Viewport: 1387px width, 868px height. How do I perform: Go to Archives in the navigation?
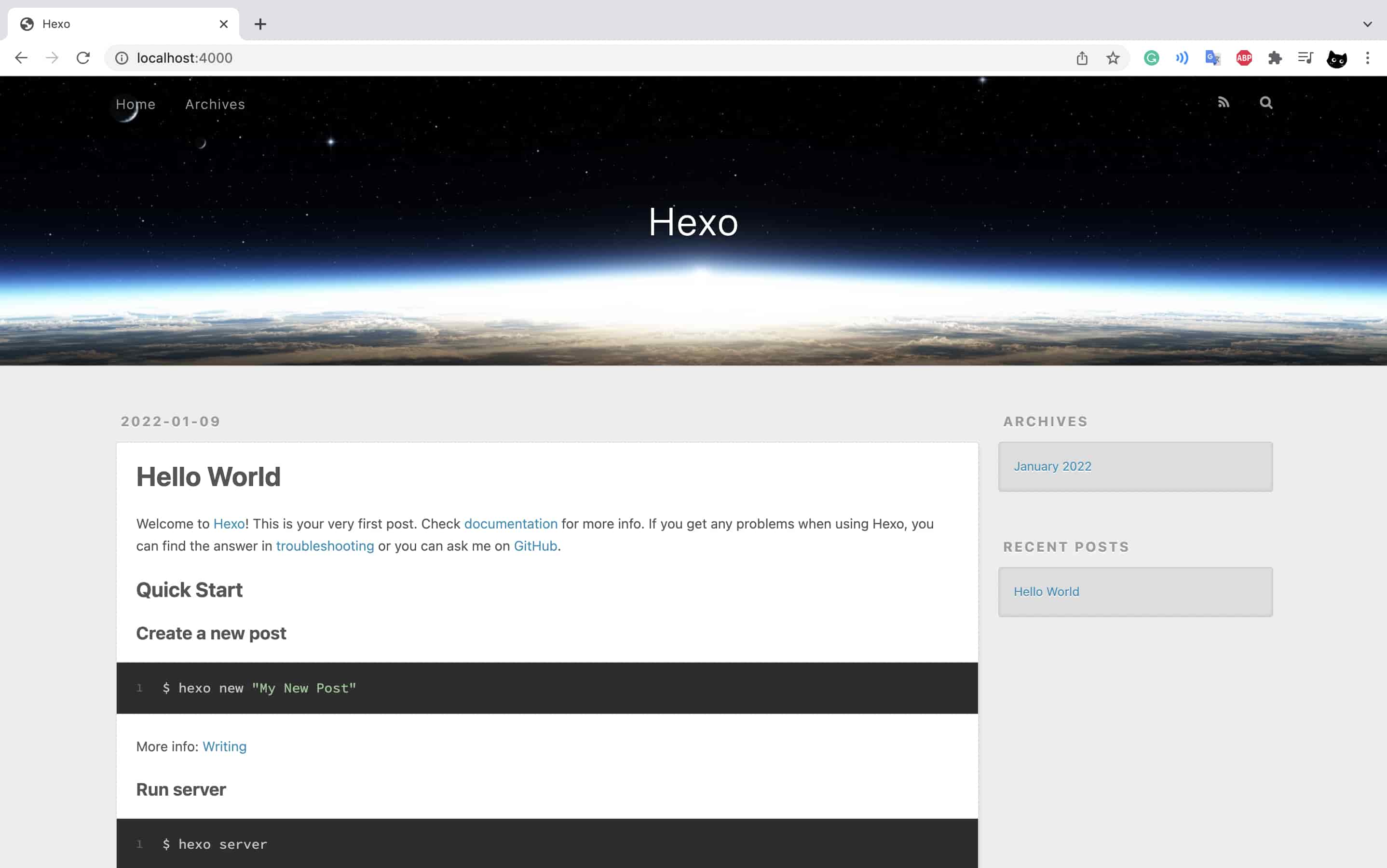click(215, 105)
